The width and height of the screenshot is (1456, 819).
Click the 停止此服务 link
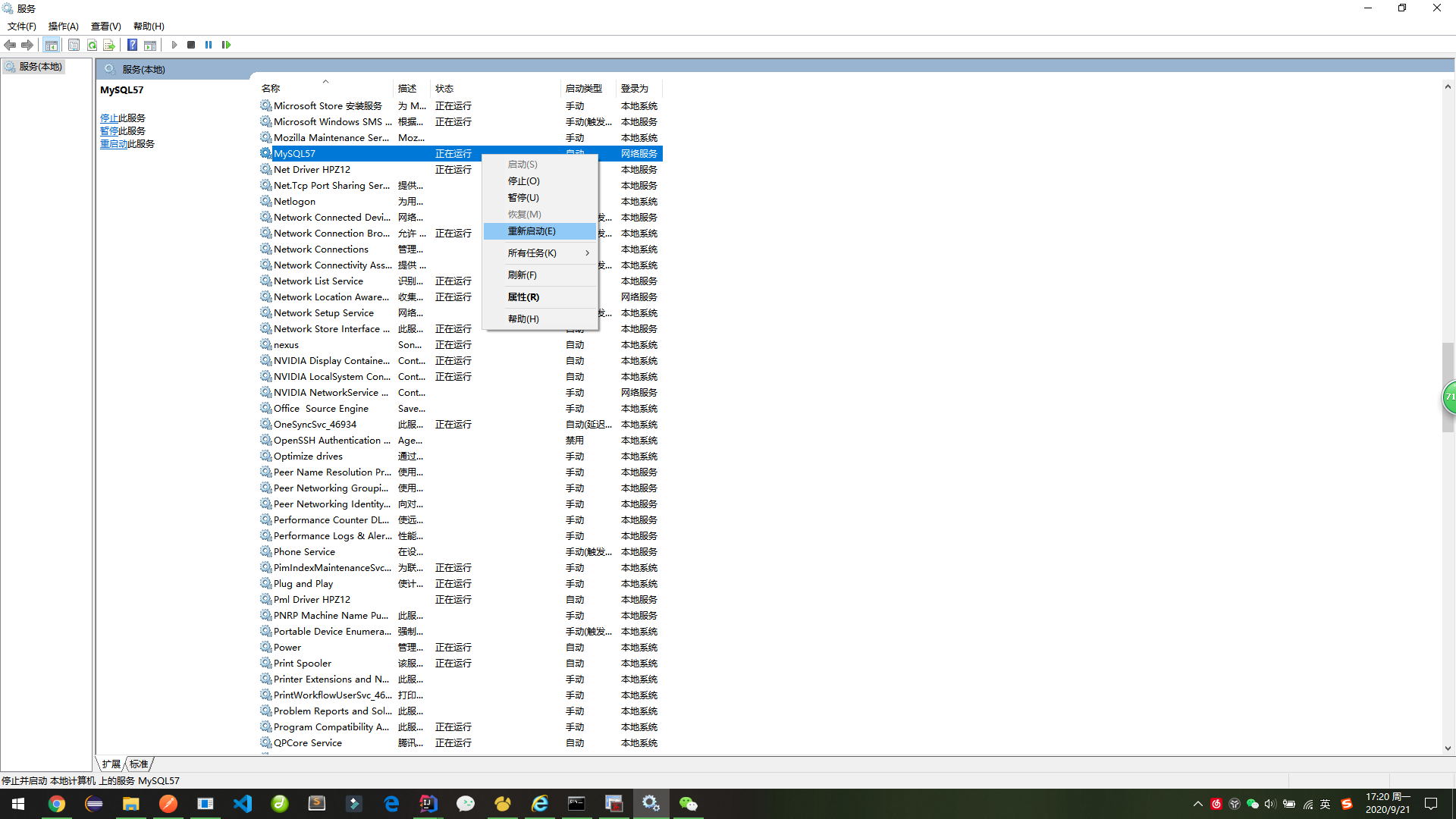(124, 118)
